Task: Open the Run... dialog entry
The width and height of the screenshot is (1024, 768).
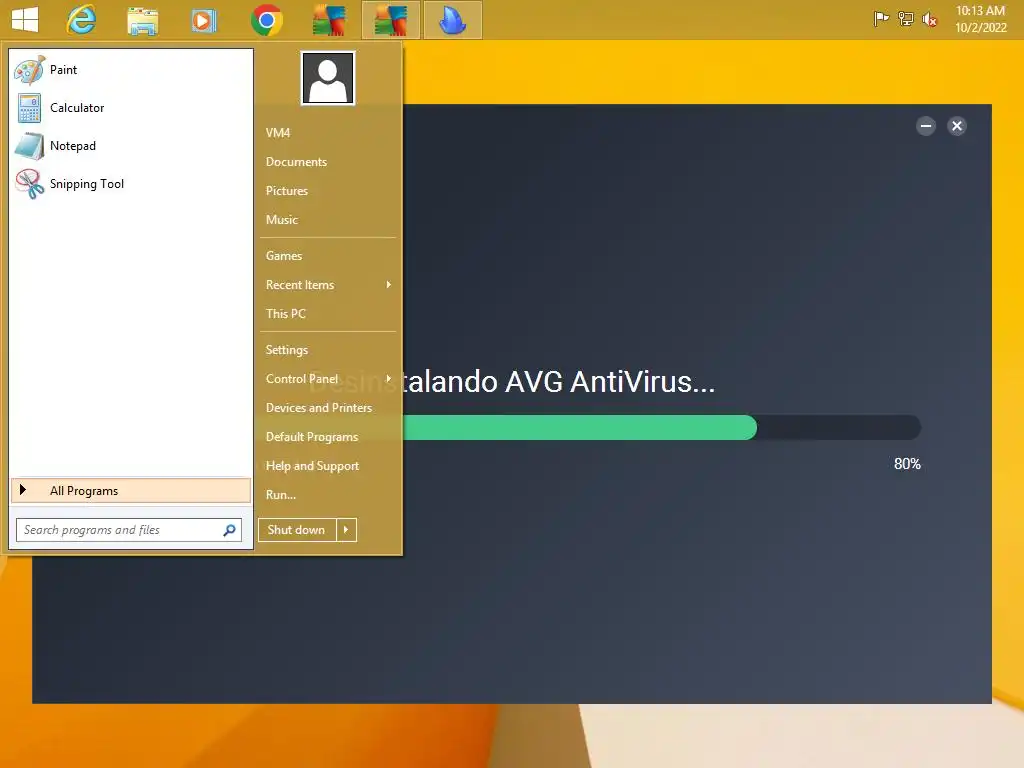Action: pos(280,495)
